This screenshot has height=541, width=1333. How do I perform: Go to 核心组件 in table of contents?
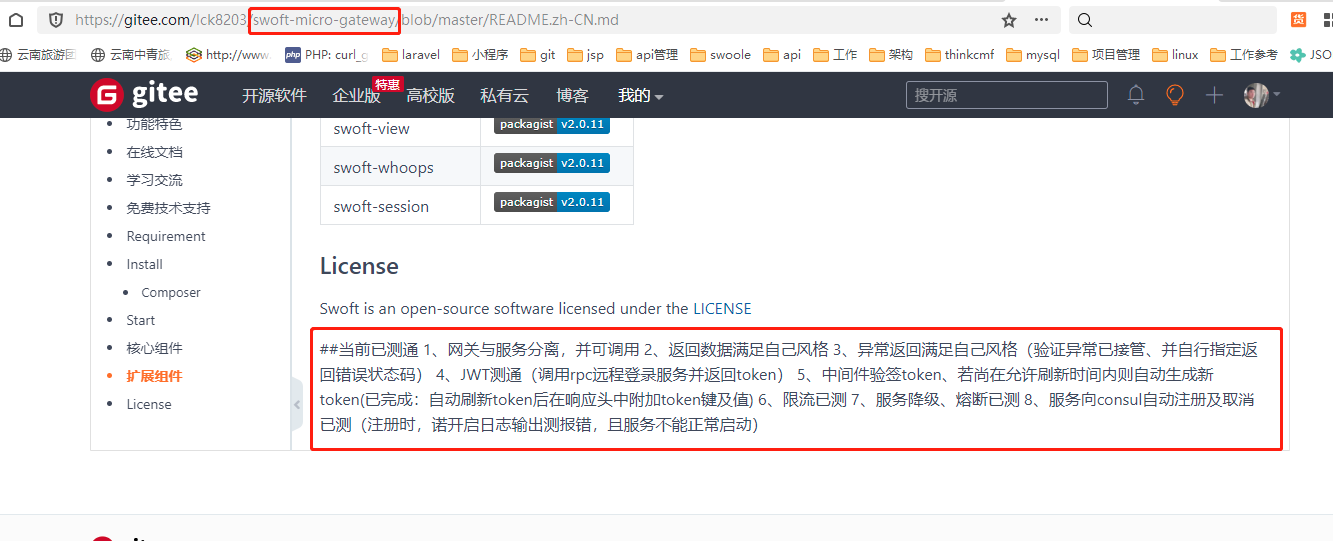[x=154, y=348]
